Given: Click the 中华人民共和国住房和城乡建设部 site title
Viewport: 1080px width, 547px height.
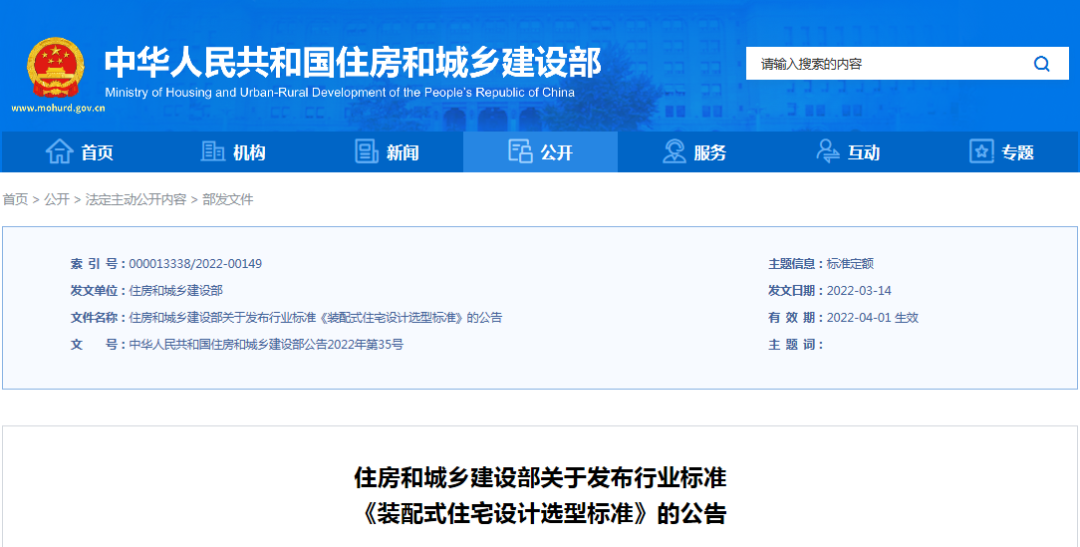Looking at the screenshot, I should (353, 63).
